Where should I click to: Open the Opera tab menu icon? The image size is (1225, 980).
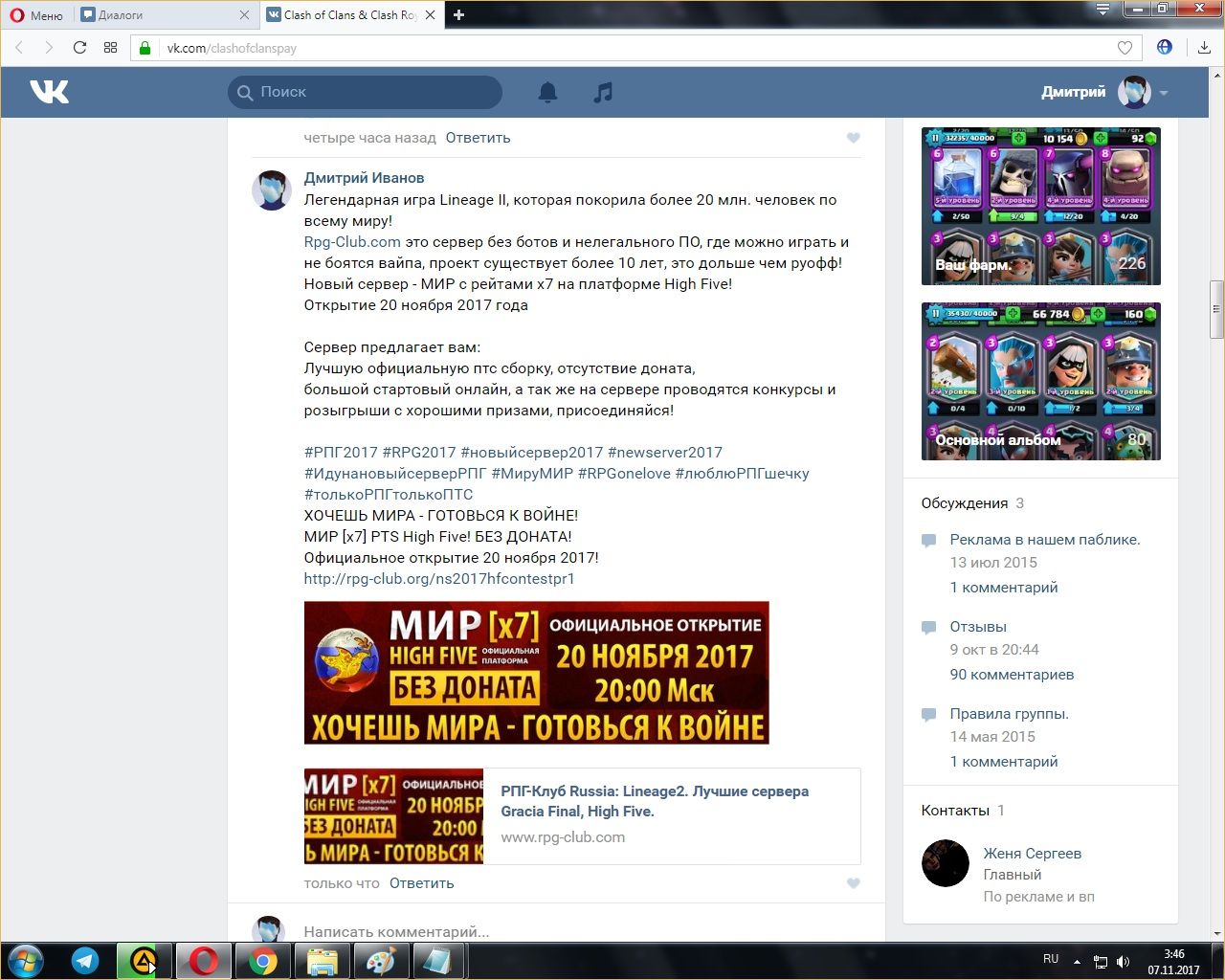point(1102,10)
